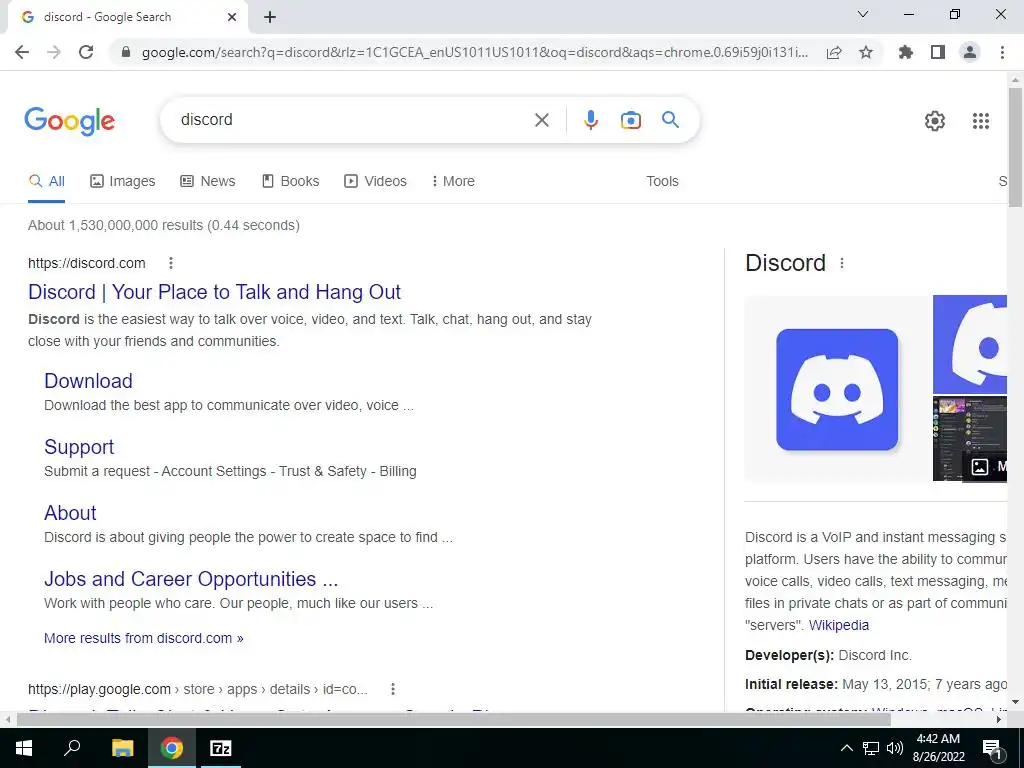Click the horizontal page scrollbar
1024x768 pixels.
point(453,720)
